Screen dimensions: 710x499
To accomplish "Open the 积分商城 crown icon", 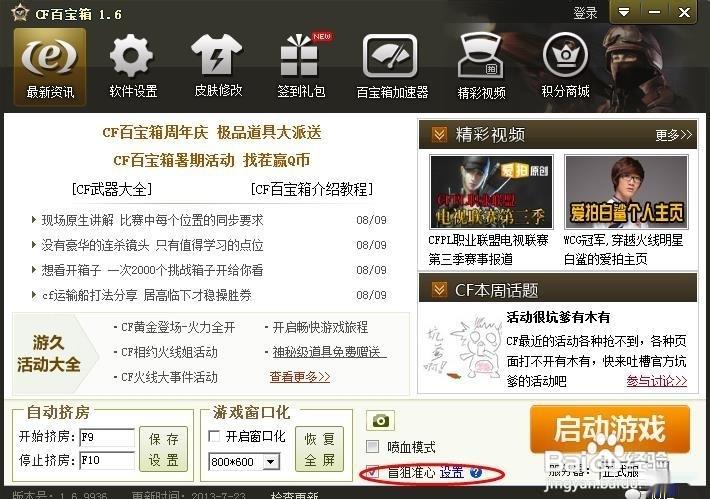I will point(565,67).
